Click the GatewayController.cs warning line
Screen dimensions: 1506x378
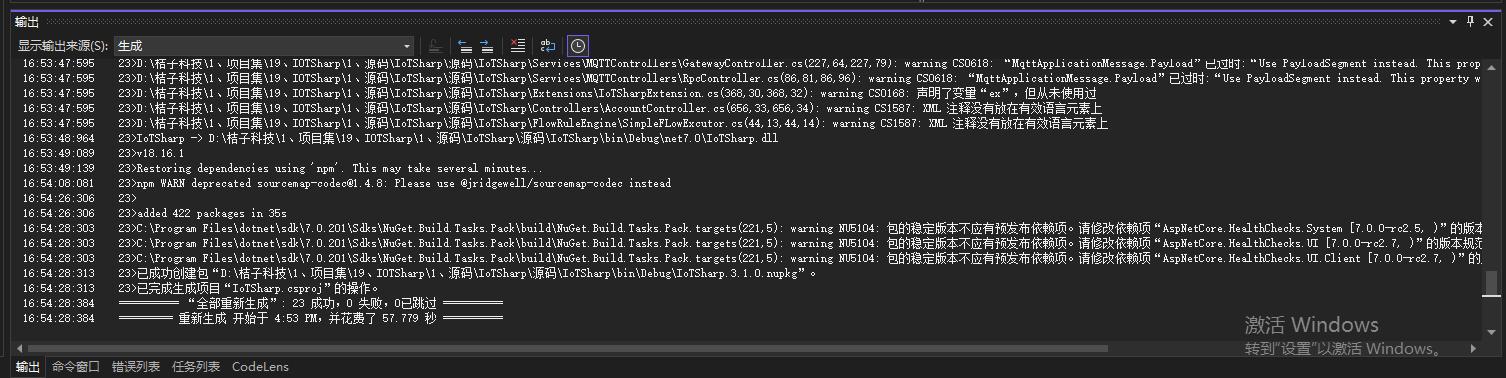(799, 63)
